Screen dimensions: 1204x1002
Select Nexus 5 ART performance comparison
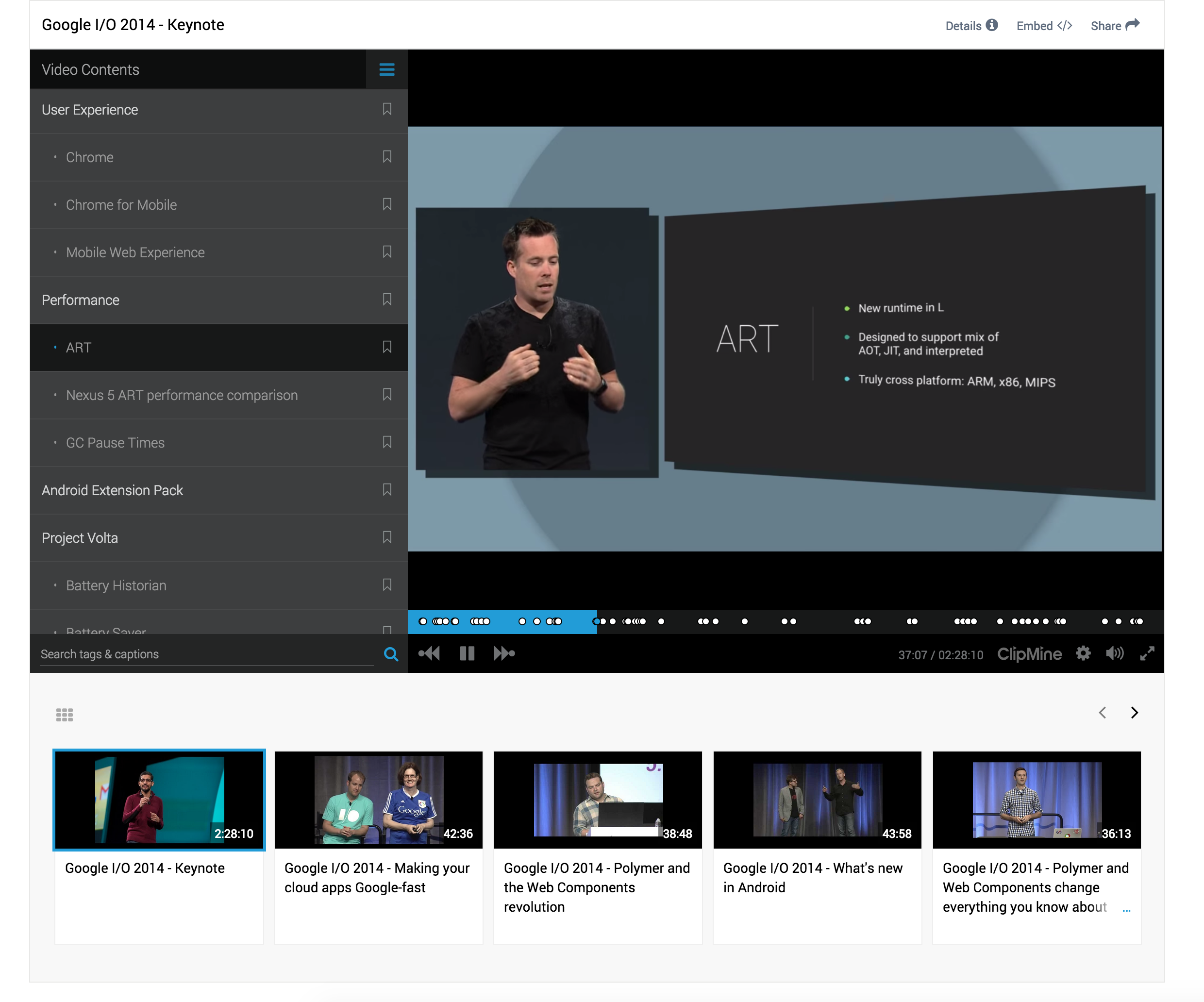[x=182, y=395]
